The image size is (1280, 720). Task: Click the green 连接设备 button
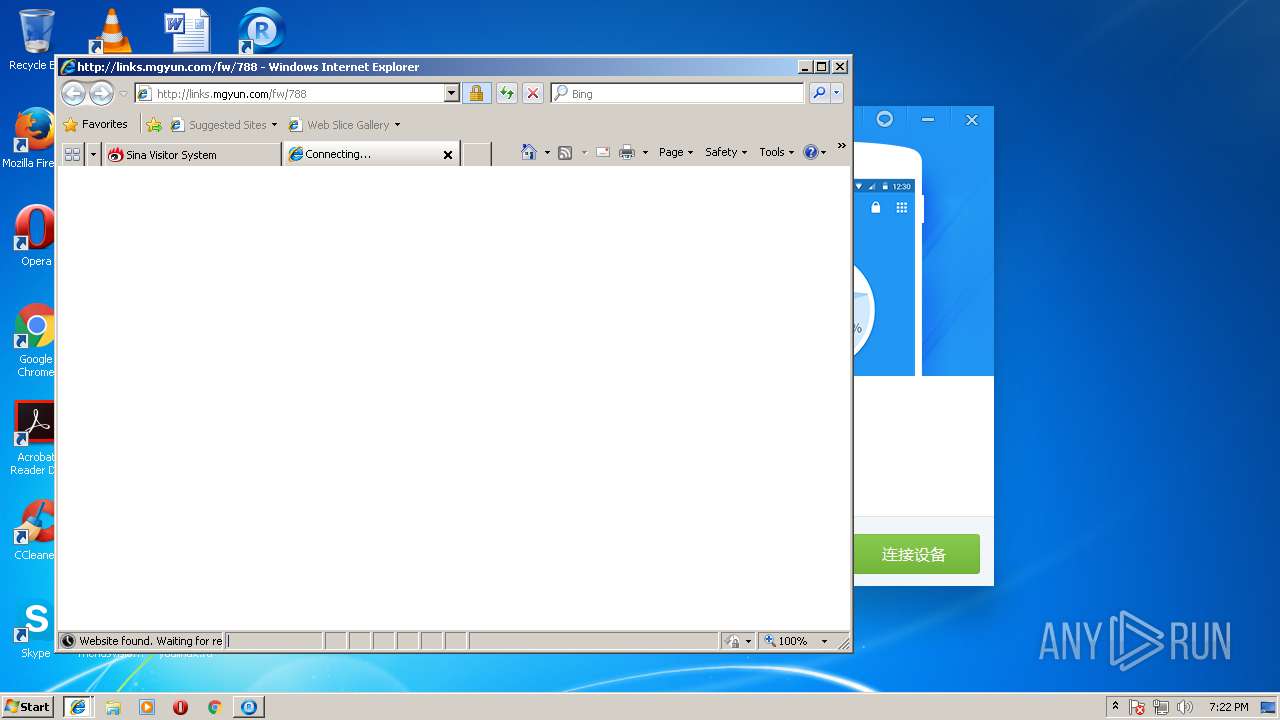point(915,554)
